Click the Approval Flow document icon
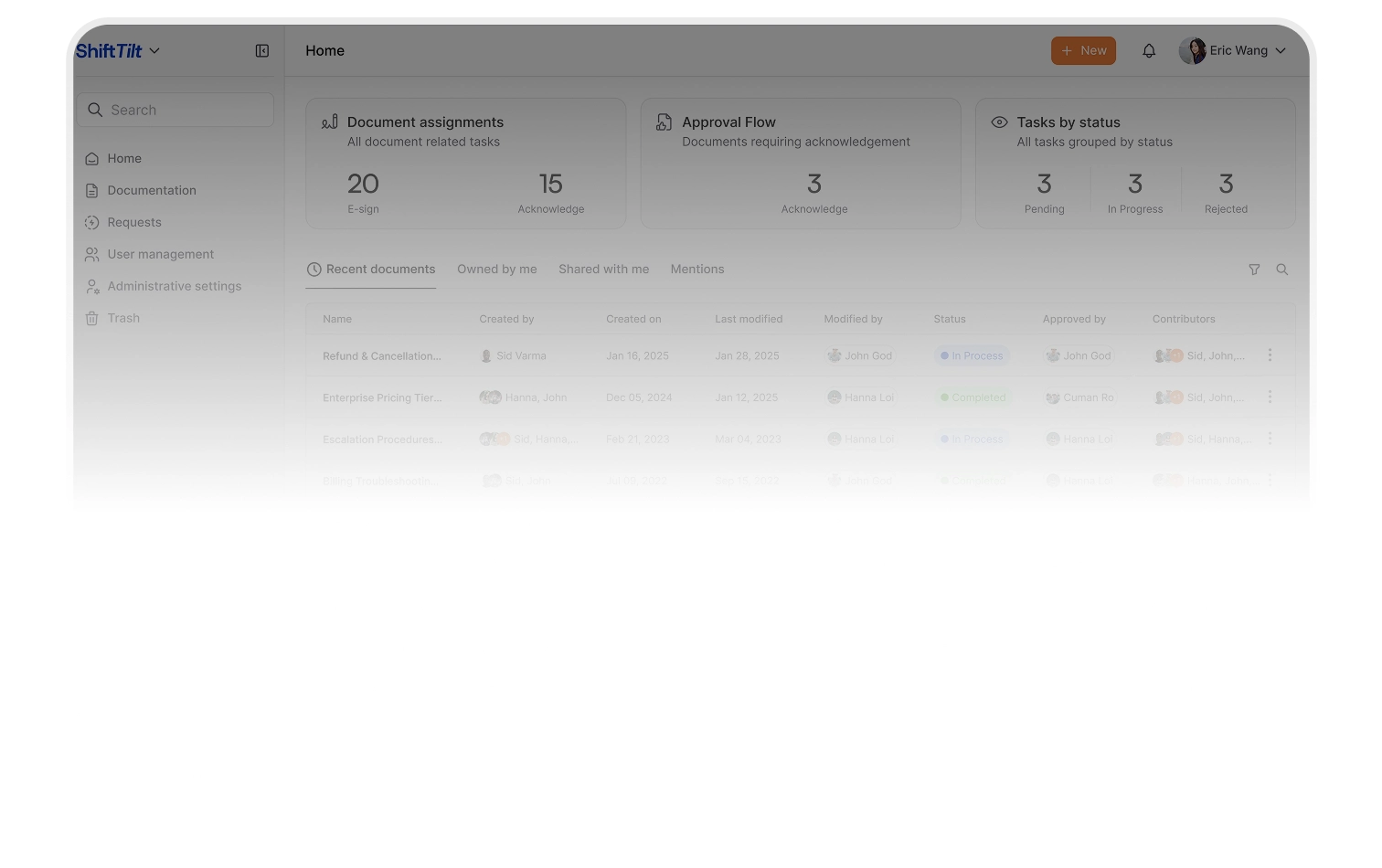The image size is (1382, 868). (664, 122)
